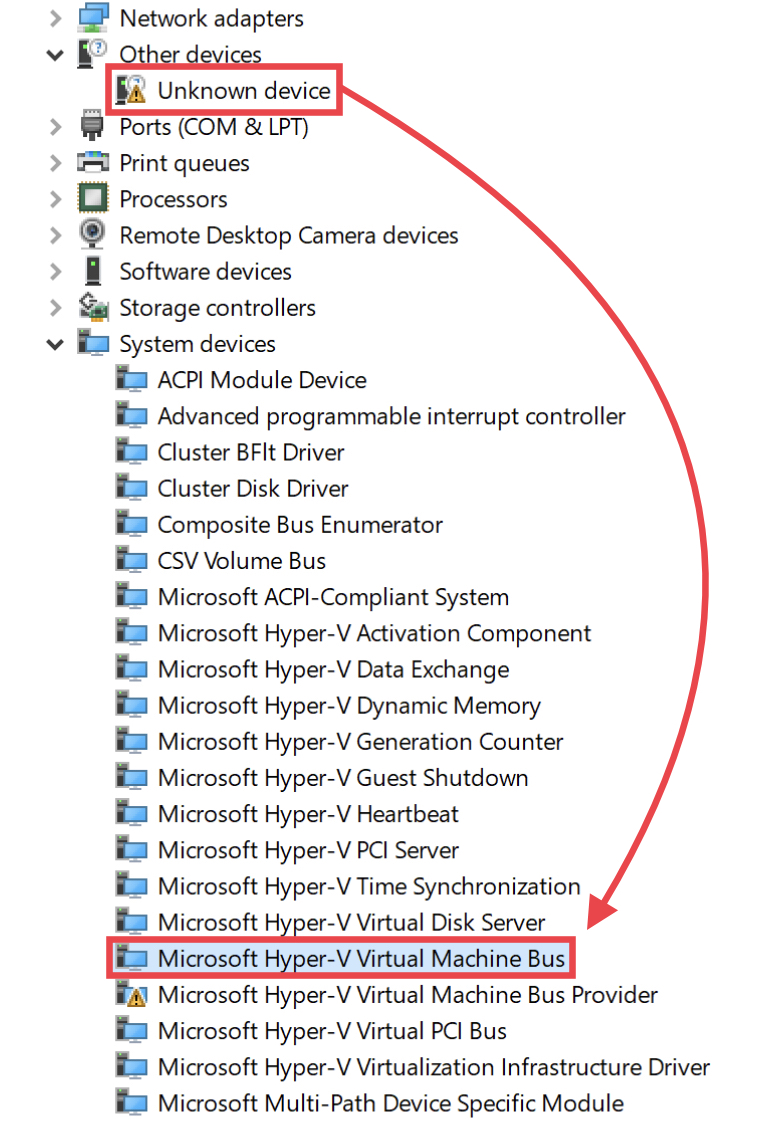The height and width of the screenshot is (1123, 767).
Task: Select the ACPI Module Device entry
Action: pos(262,380)
